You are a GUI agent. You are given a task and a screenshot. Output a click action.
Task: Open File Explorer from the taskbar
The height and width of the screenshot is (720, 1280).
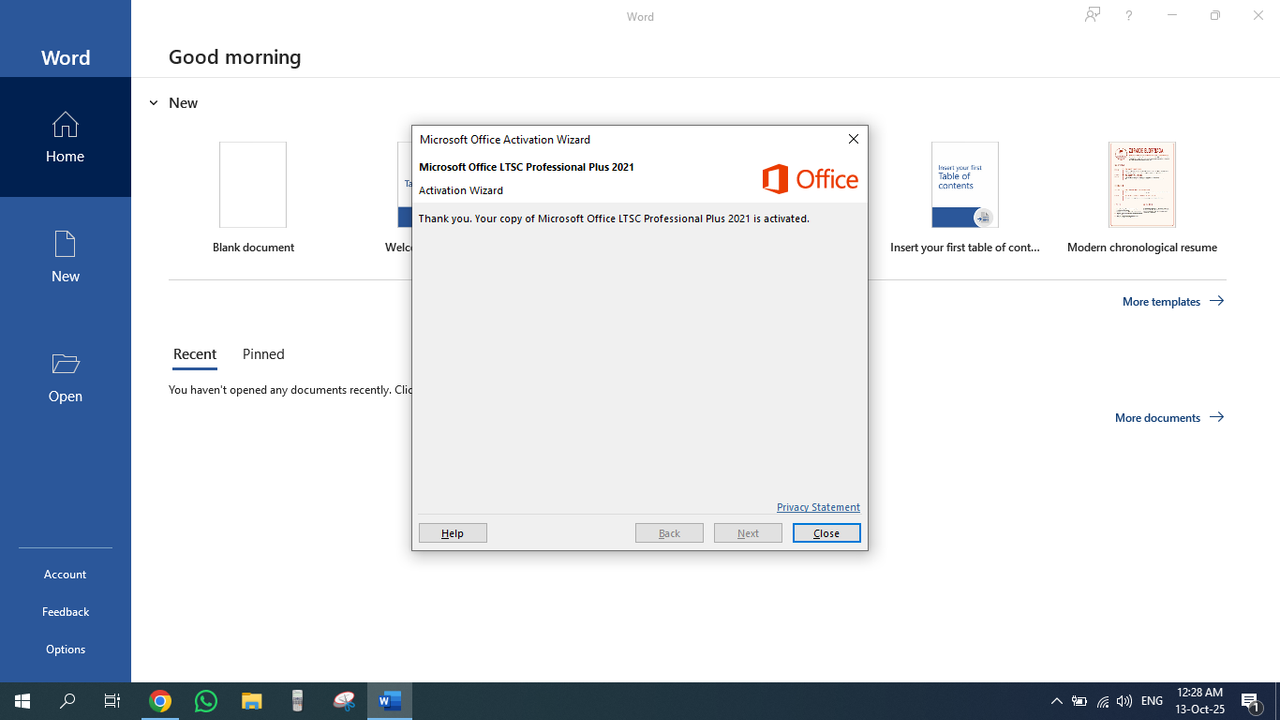pos(252,701)
